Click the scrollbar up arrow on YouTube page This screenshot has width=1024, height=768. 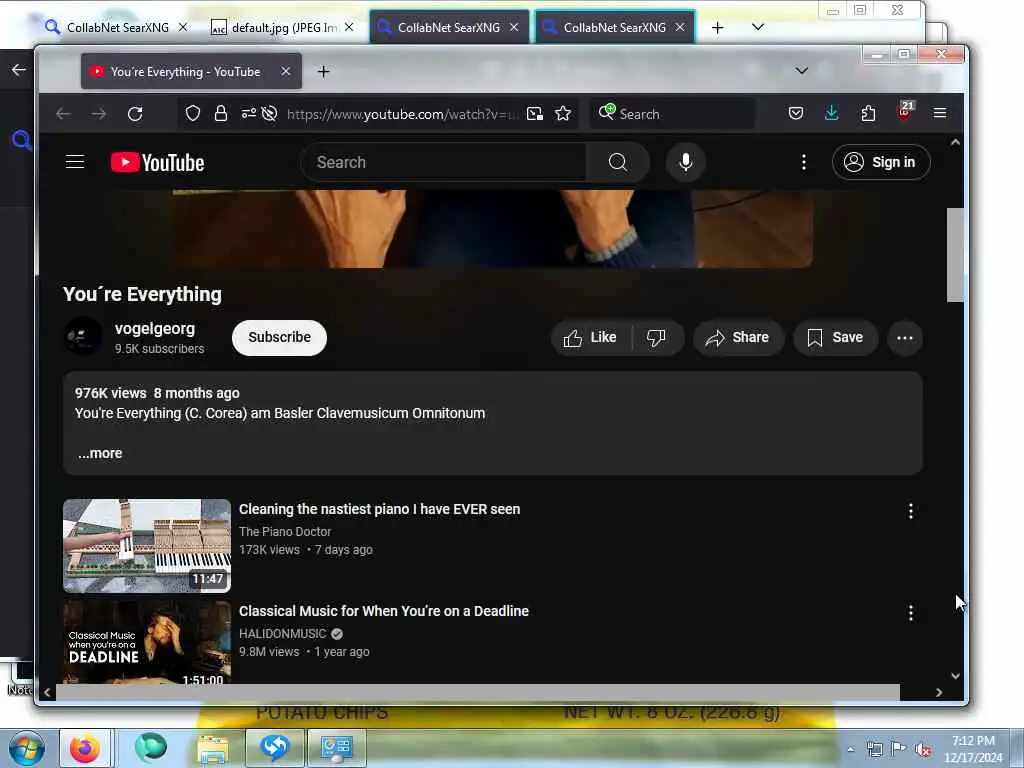955,142
